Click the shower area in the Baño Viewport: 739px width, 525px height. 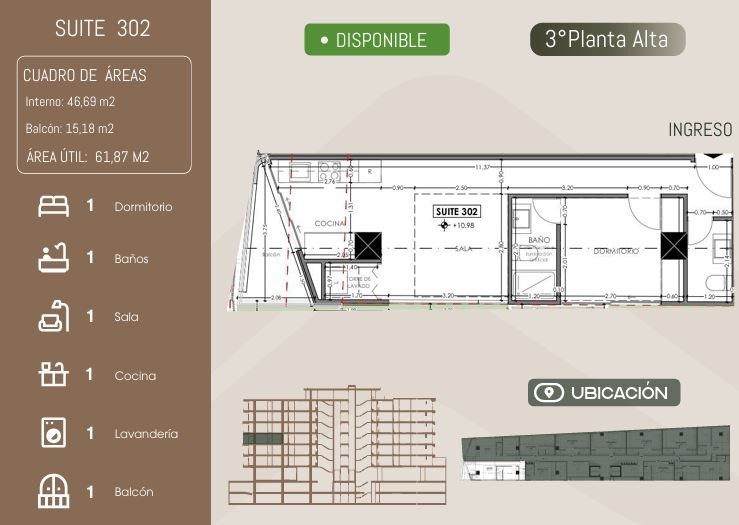(534, 285)
